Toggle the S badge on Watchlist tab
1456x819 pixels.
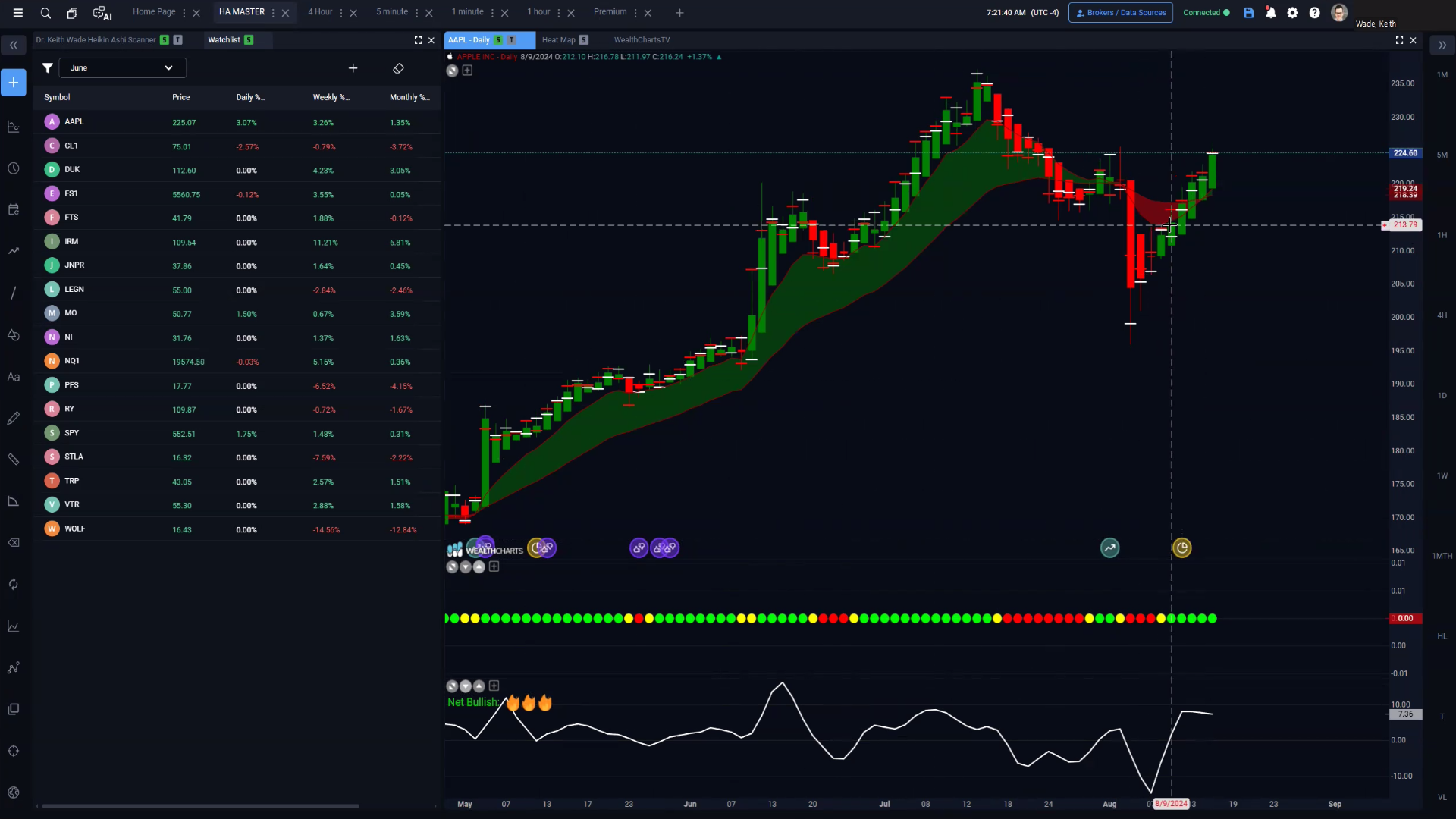249,40
